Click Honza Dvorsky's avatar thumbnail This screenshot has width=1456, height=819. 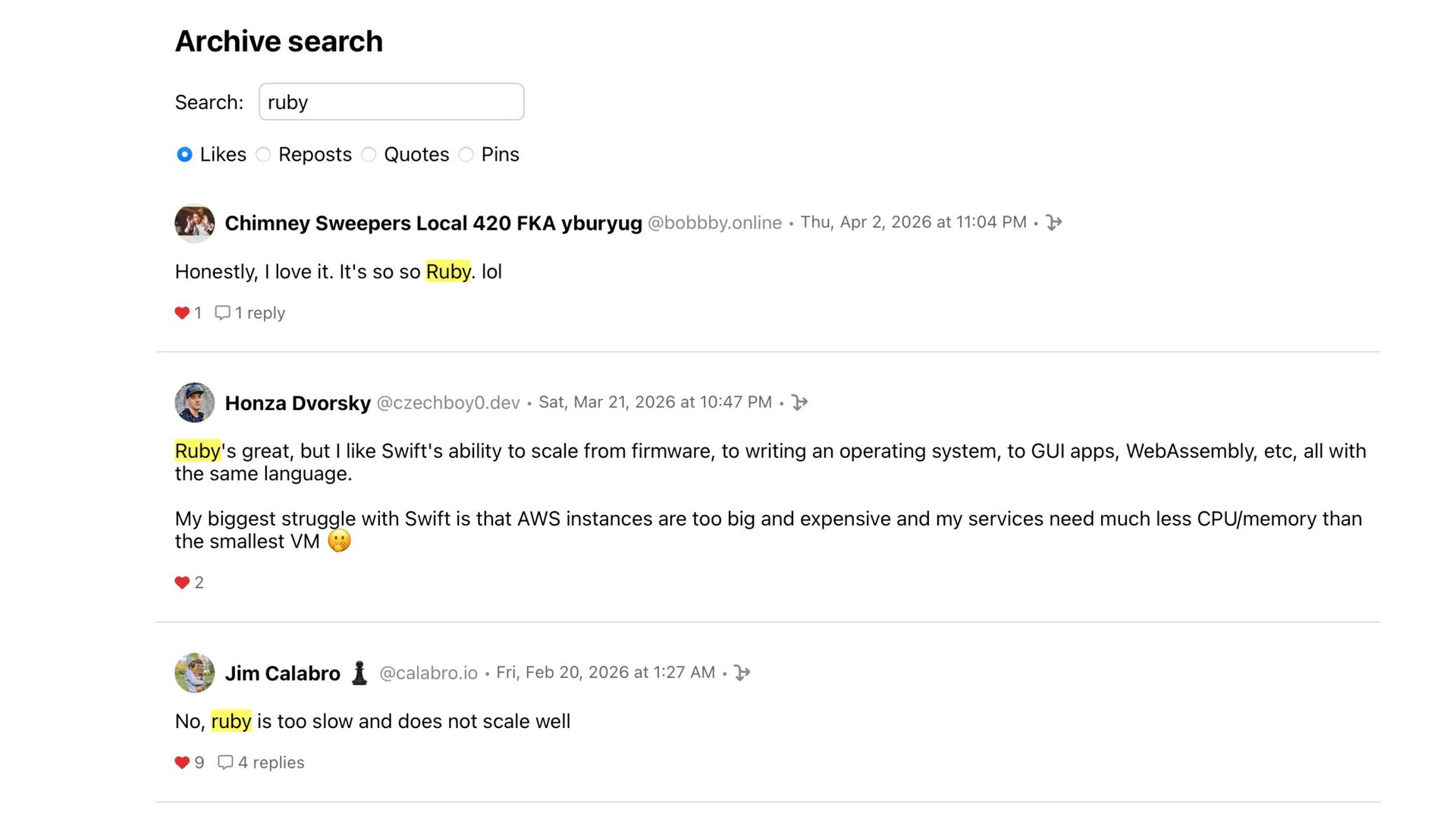195,403
